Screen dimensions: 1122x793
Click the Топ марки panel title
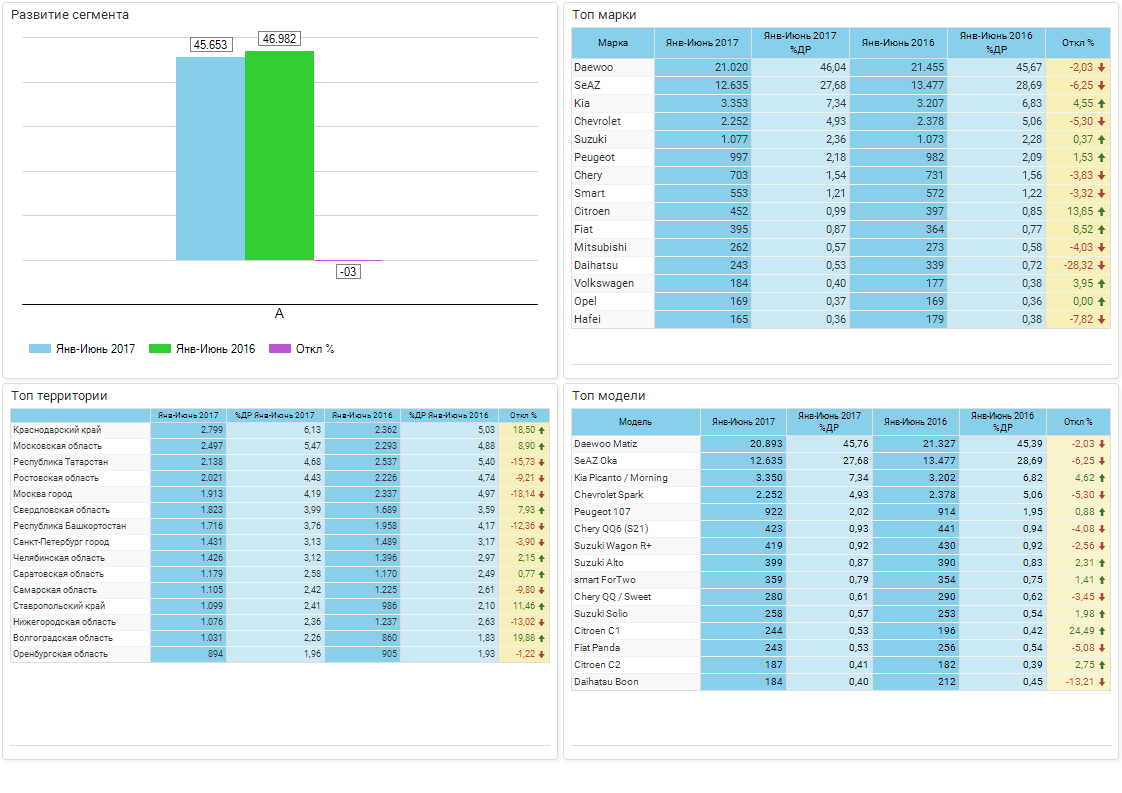coord(604,15)
